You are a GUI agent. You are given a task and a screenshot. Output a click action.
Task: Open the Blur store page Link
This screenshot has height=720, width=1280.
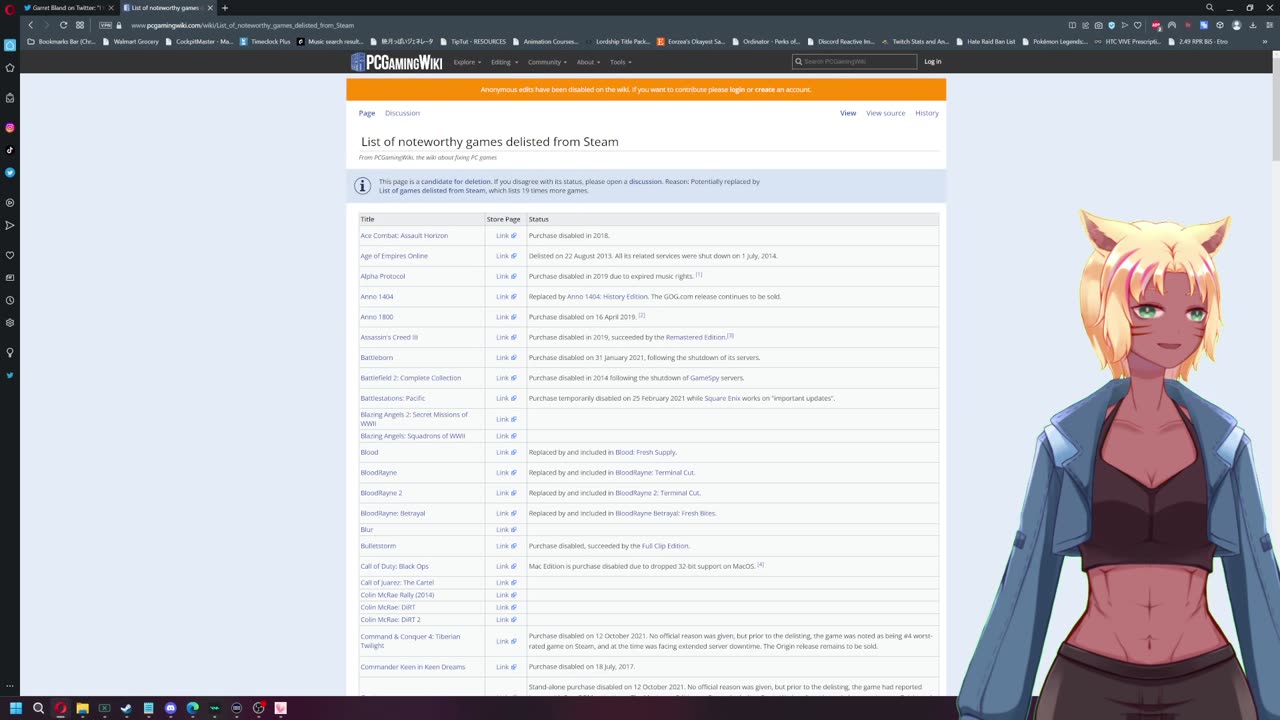(506, 530)
